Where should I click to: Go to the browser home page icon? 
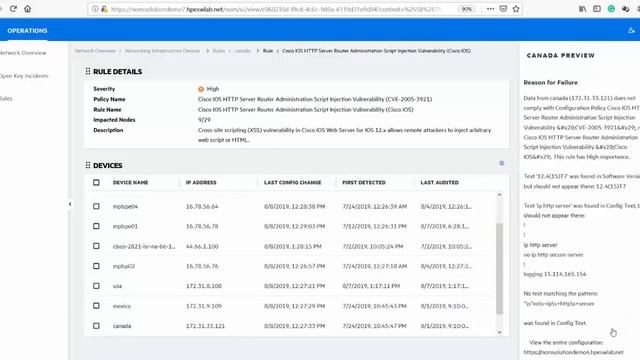(x=27, y=9)
